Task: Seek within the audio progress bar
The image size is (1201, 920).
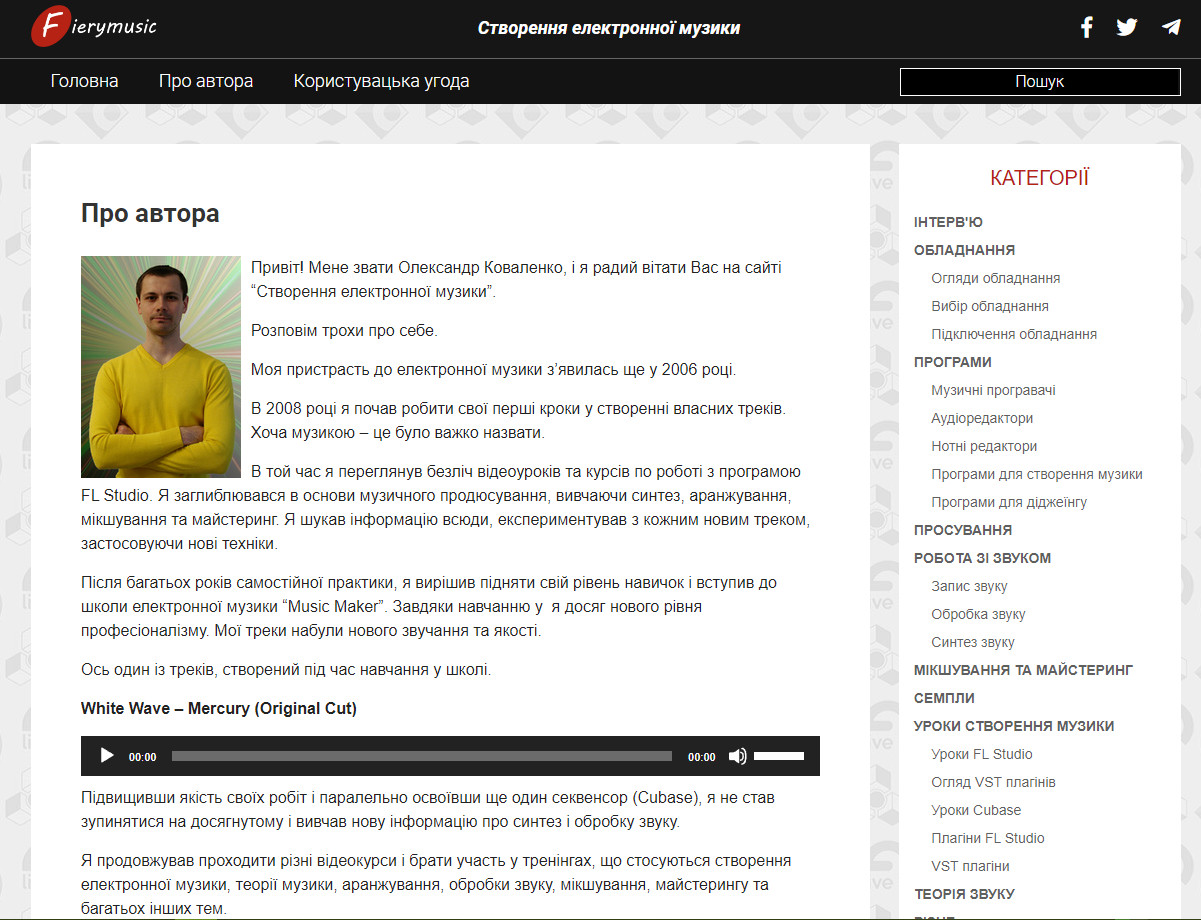Action: (x=422, y=756)
